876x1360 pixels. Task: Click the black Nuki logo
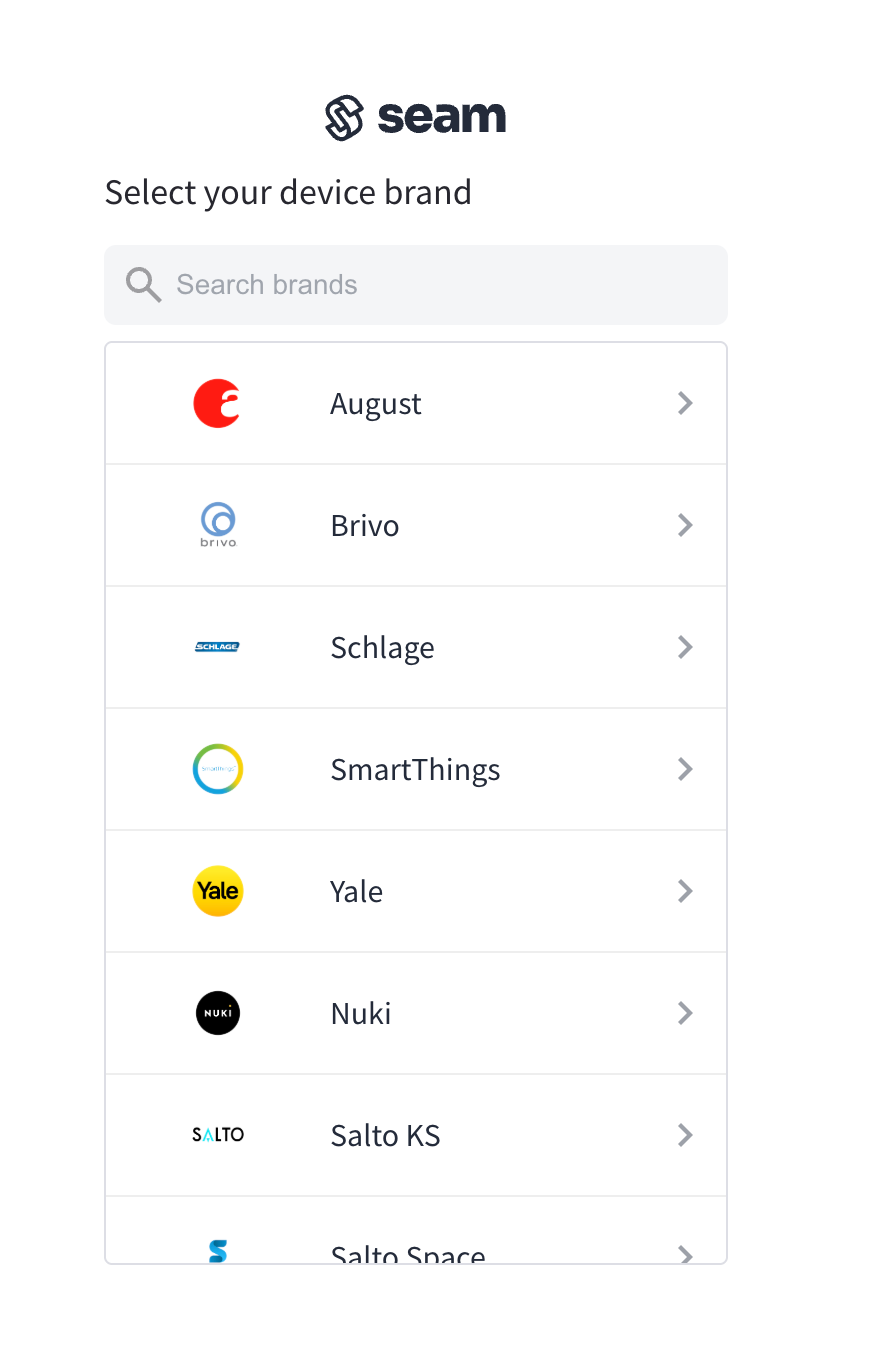point(217,1013)
